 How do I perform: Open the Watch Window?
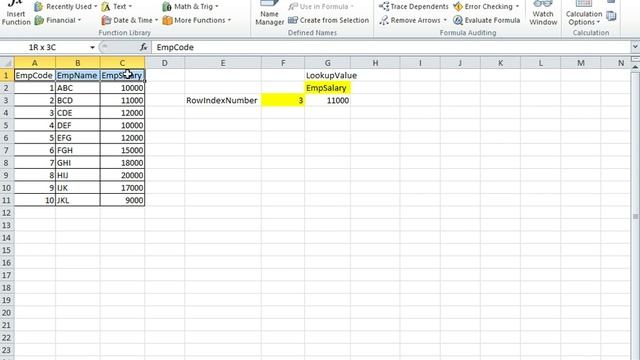[x=543, y=13]
